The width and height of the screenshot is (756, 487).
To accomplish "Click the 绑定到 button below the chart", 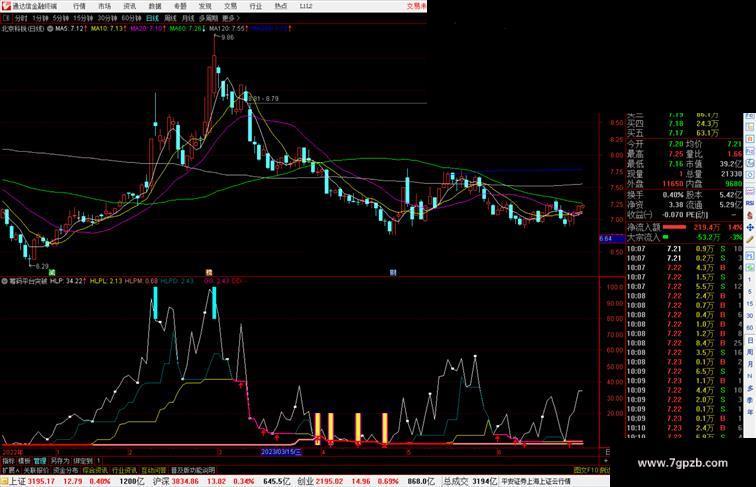I will (82, 461).
